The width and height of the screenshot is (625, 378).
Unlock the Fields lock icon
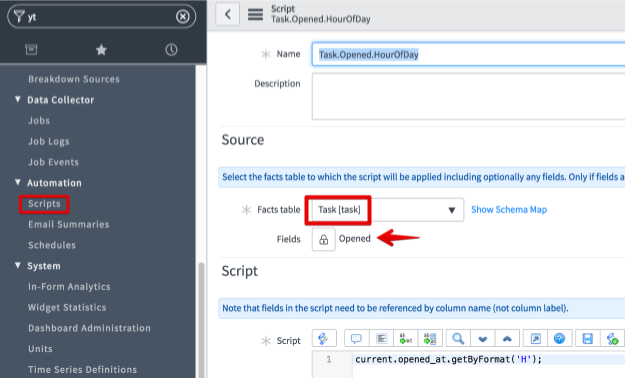tap(324, 239)
